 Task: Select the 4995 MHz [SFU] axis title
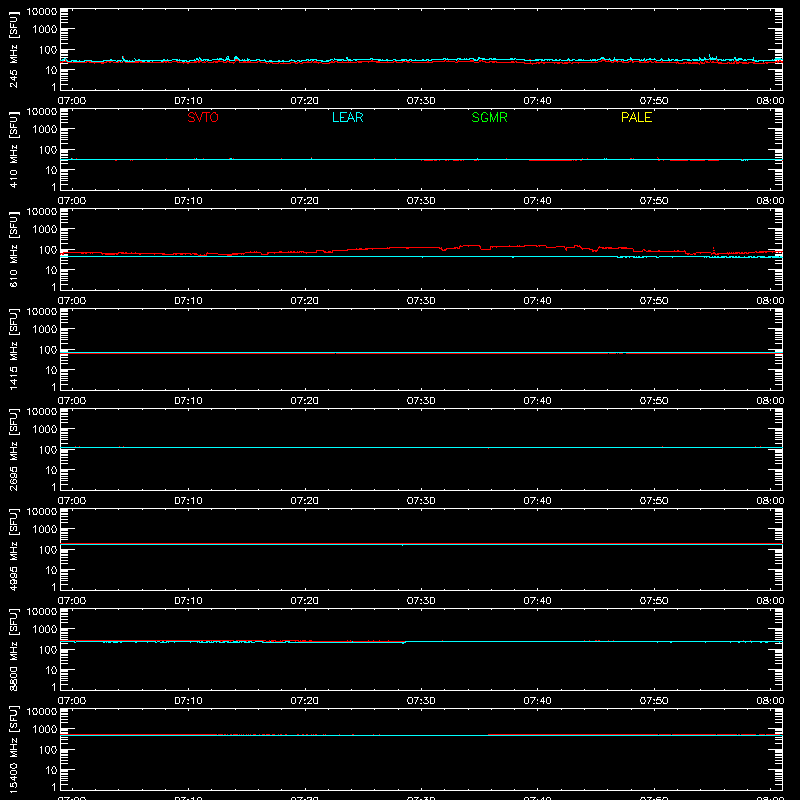coord(14,550)
